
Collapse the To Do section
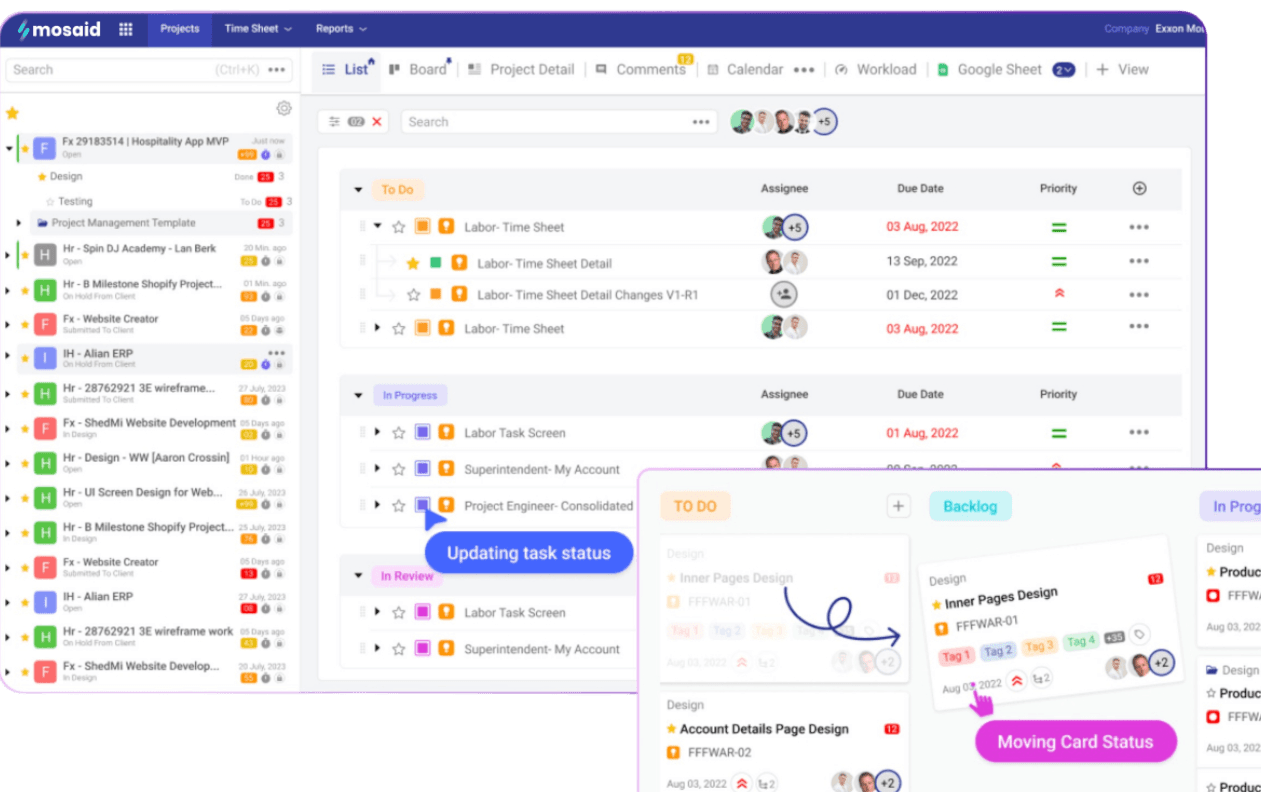pyautogui.click(x=359, y=189)
